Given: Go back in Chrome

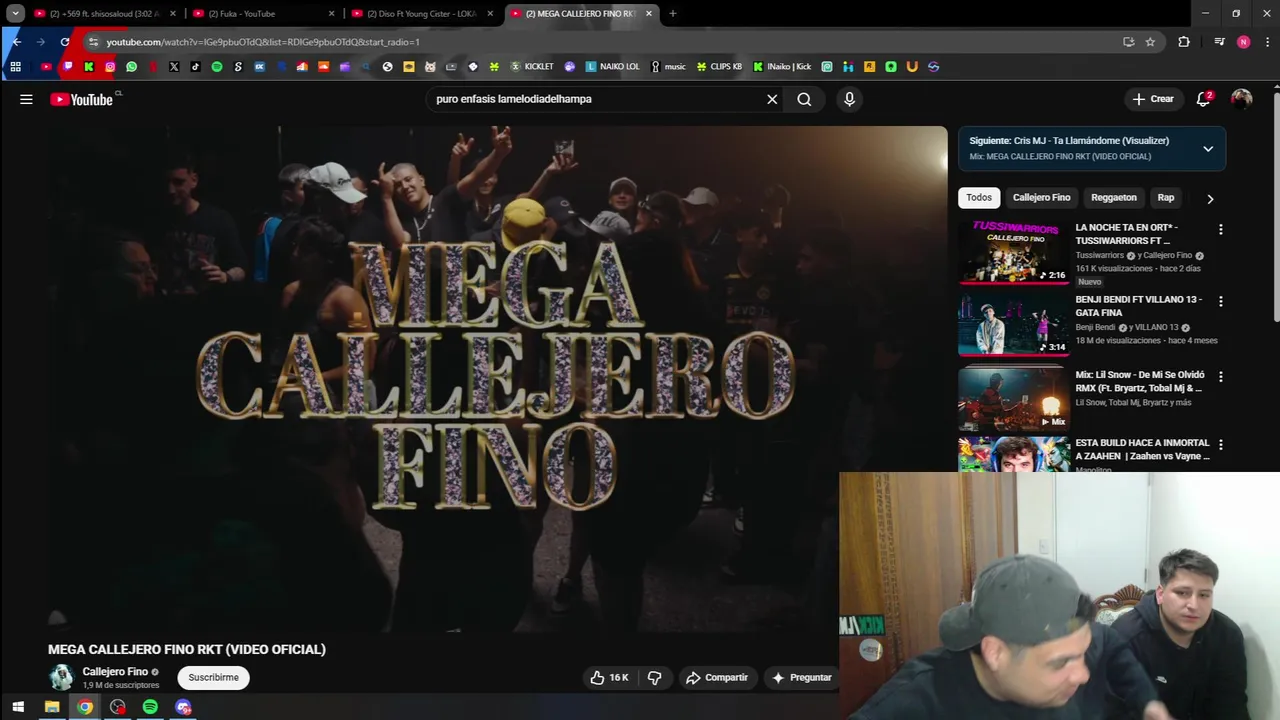Looking at the screenshot, I should (x=16, y=42).
